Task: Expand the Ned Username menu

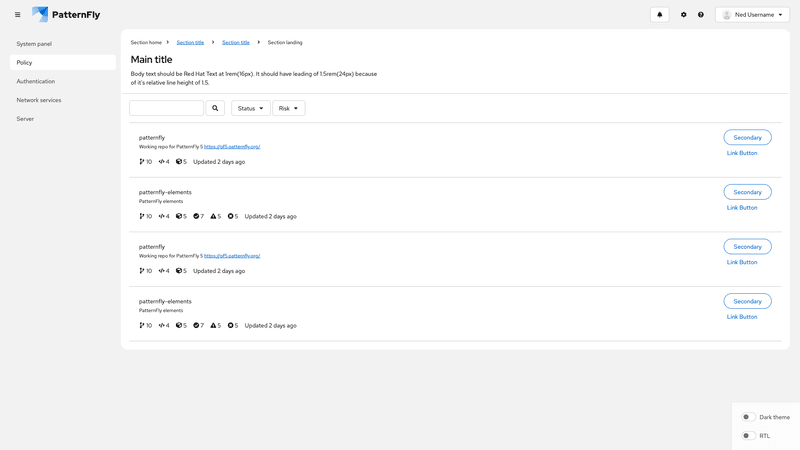Action: coord(752,15)
